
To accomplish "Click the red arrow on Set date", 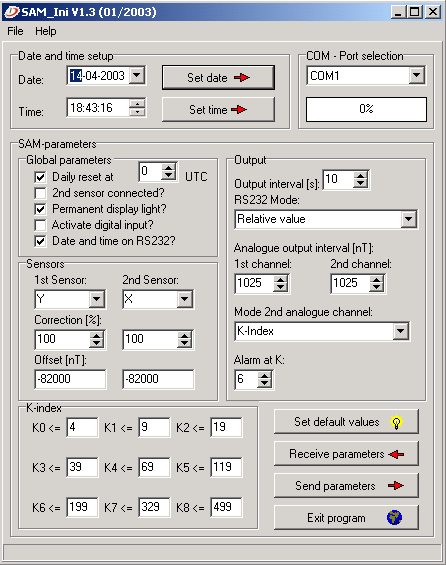I will (241, 77).
